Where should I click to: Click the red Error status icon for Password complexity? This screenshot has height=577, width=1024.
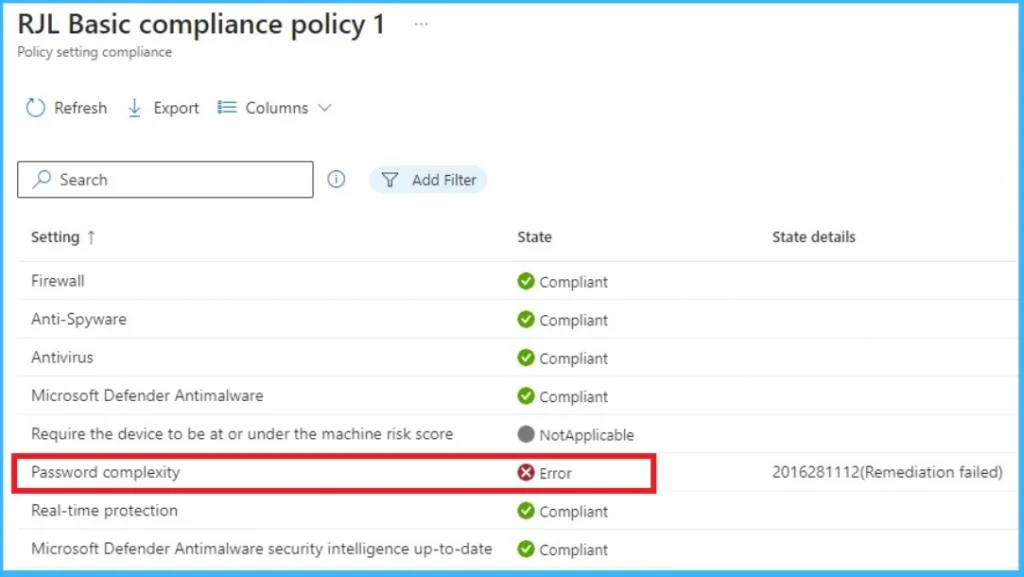[x=526, y=473]
